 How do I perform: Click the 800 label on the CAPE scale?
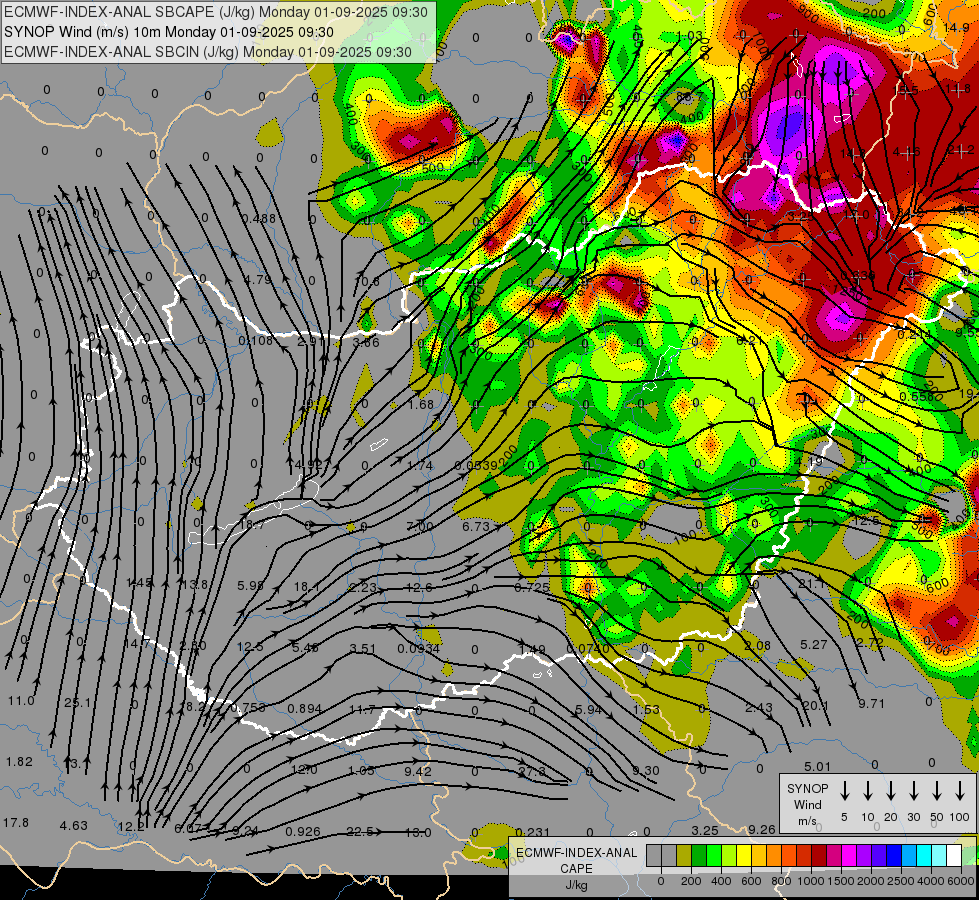[781, 881]
